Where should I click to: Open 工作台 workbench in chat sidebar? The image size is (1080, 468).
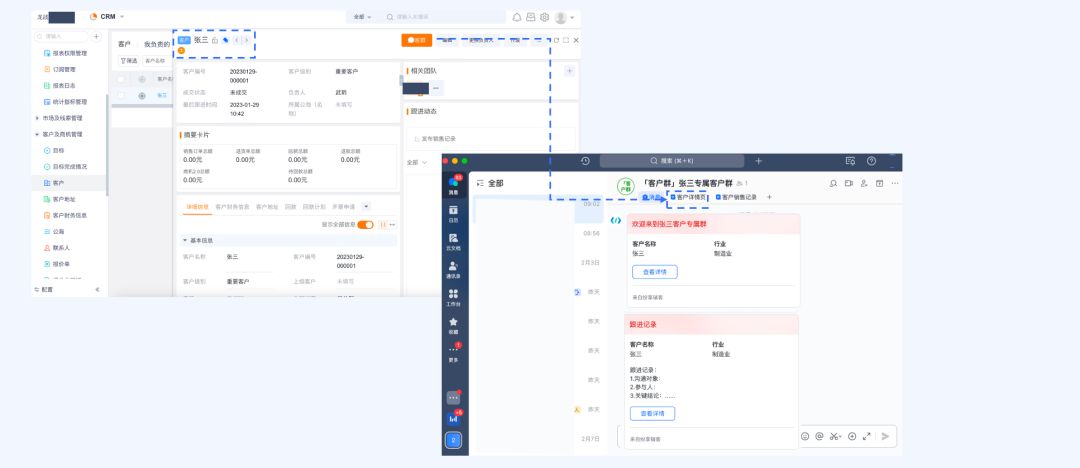pyautogui.click(x=453, y=297)
